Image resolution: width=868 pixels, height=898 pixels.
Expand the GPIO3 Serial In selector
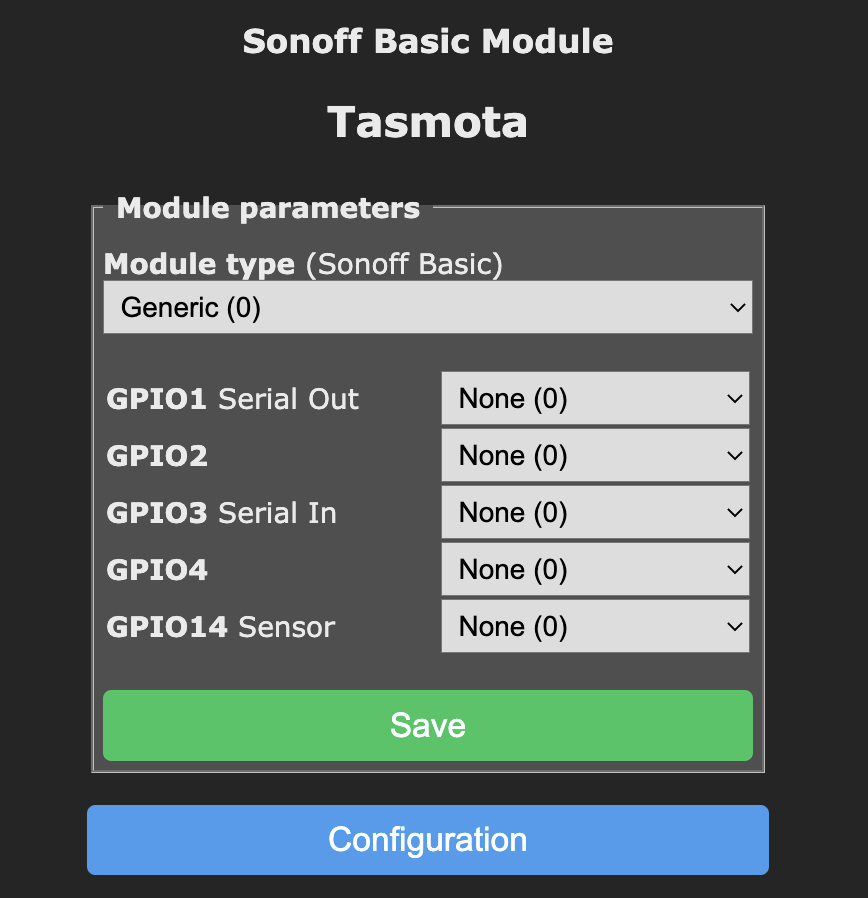point(594,513)
